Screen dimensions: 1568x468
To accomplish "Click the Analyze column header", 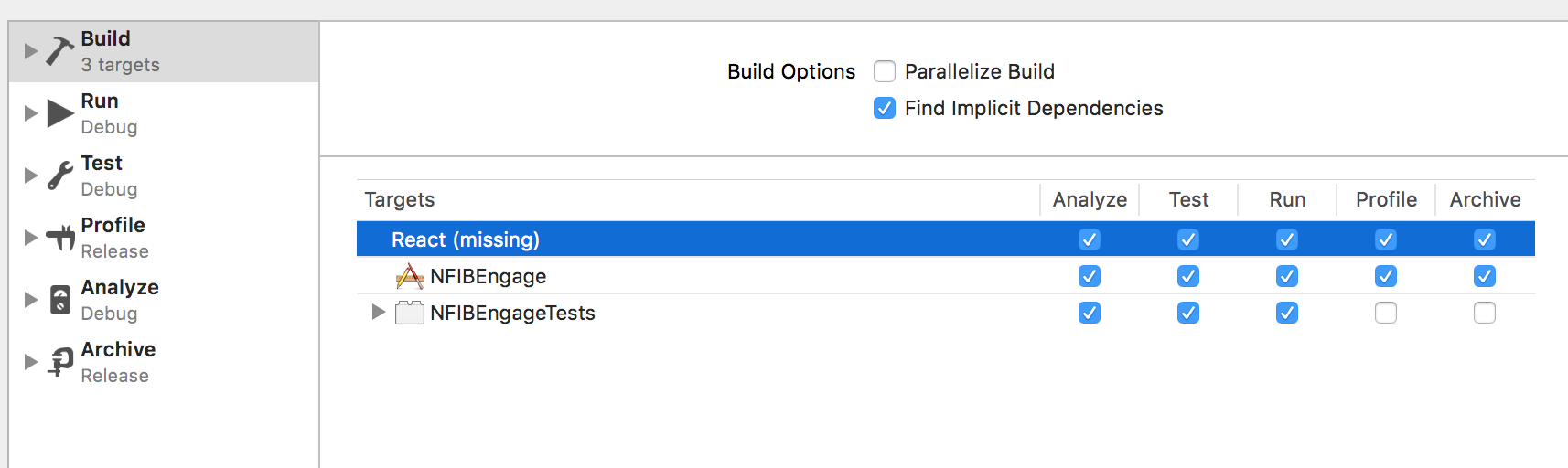I will coord(1090,199).
